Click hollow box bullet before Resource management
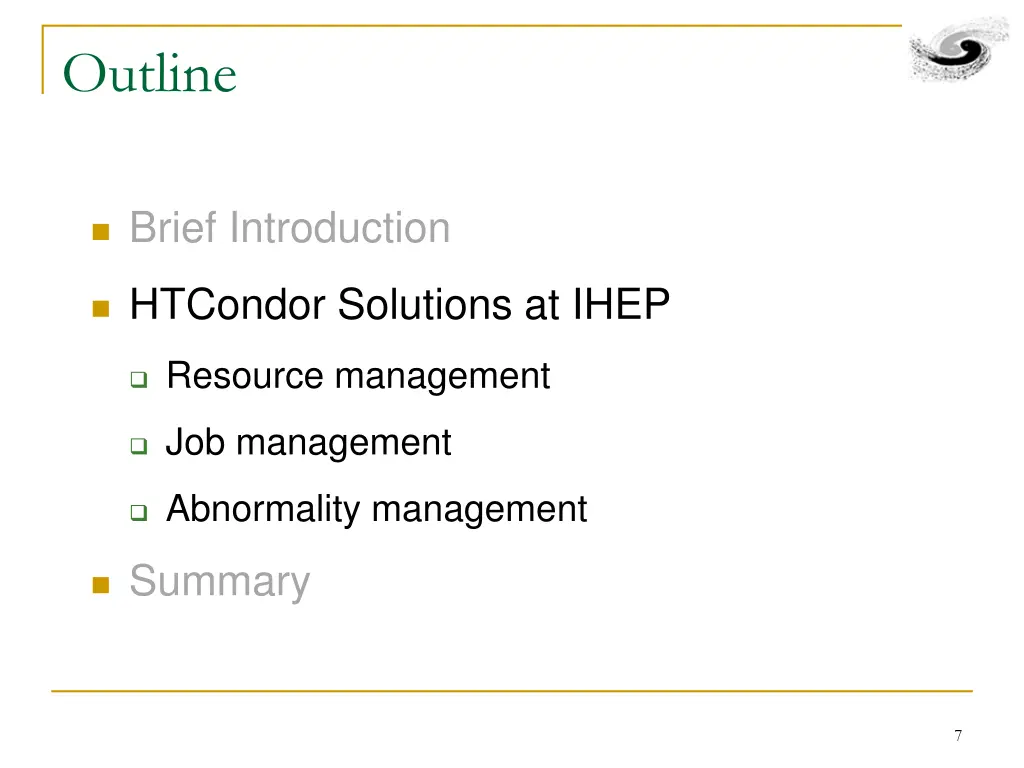The width and height of the screenshot is (1024, 768). [x=138, y=379]
